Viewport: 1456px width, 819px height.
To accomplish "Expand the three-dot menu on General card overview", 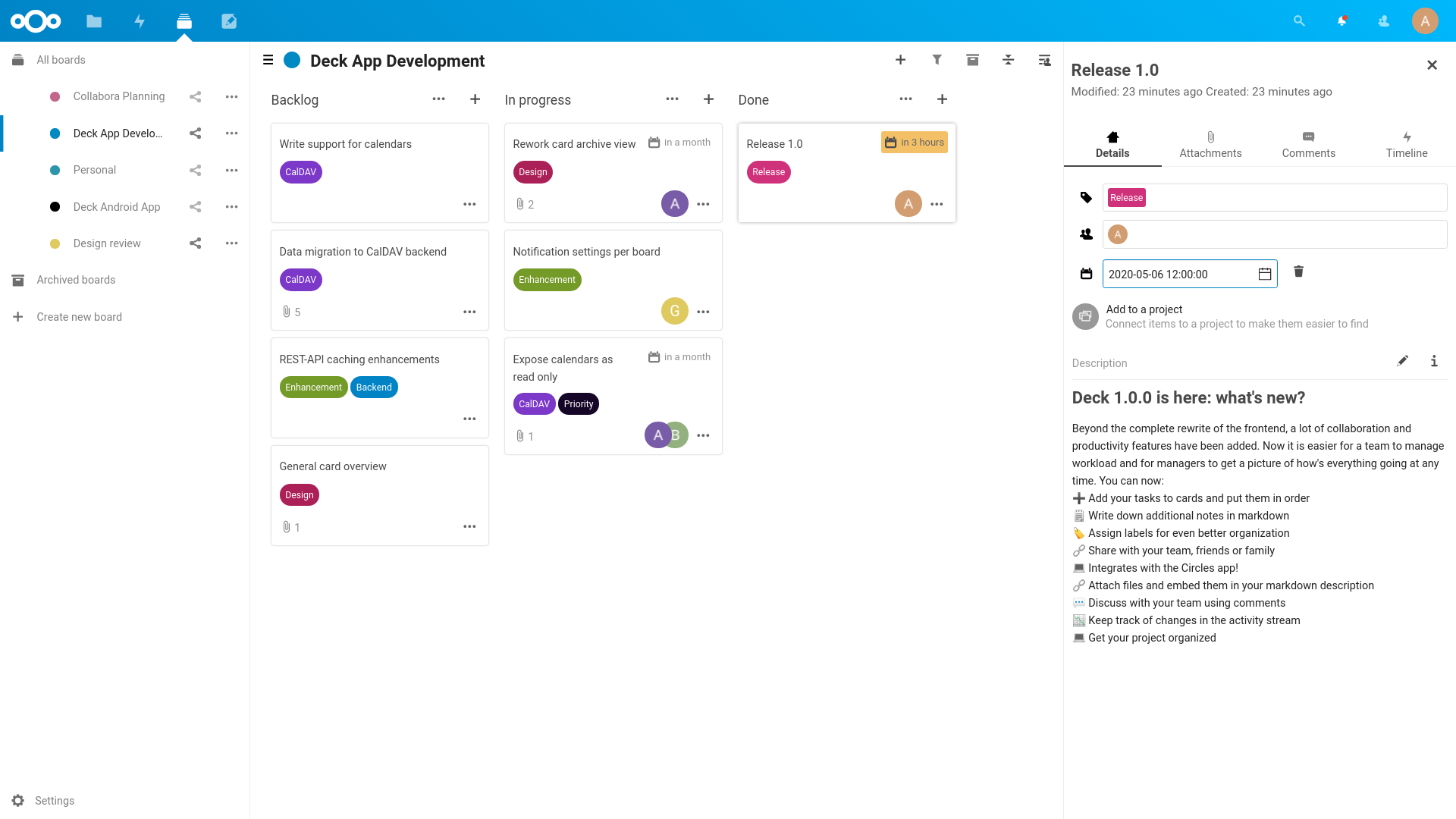I will (469, 527).
